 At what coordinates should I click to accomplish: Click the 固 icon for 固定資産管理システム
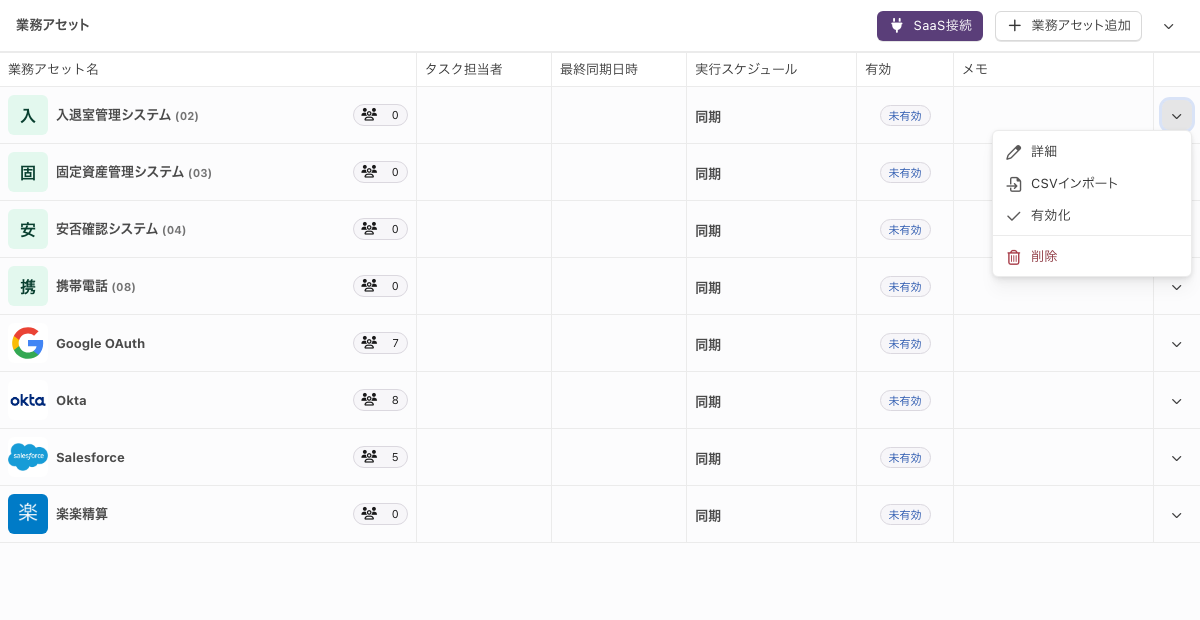click(28, 172)
